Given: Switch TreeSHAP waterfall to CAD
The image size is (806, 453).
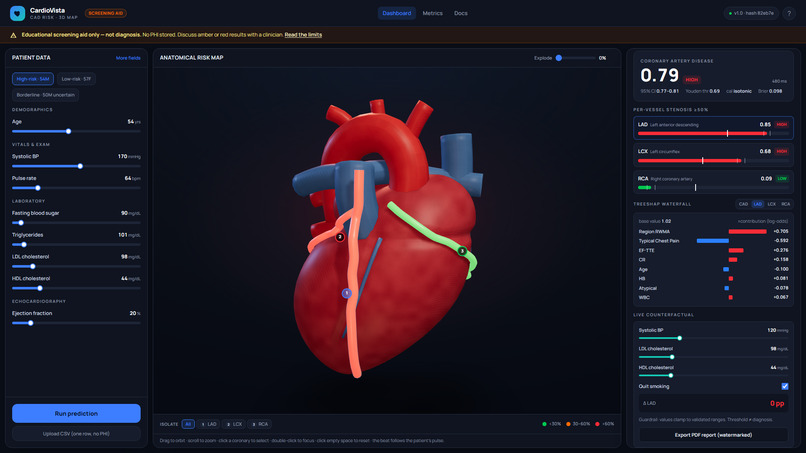Looking at the screenshot, I should pos(743,204).
